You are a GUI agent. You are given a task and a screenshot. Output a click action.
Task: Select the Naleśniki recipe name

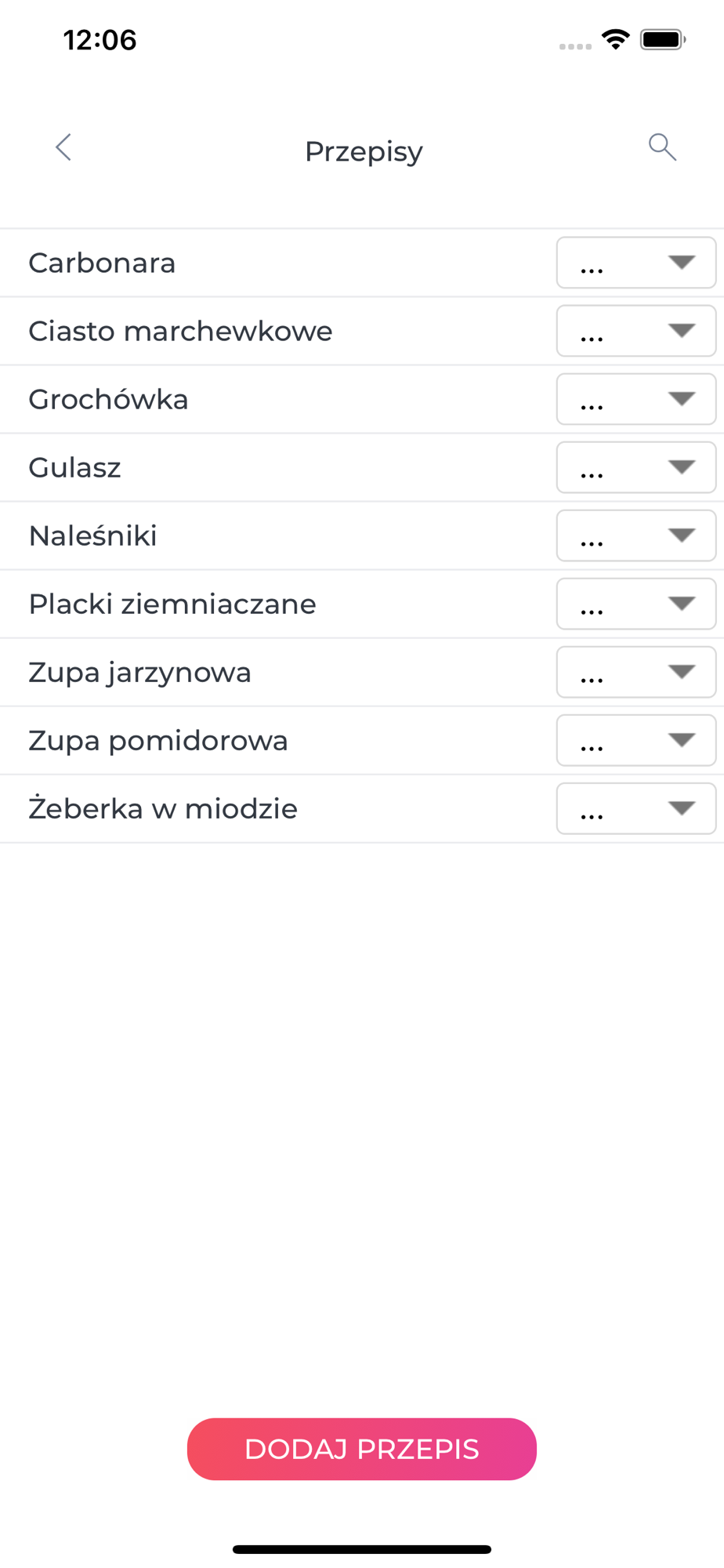pos(93,536)
